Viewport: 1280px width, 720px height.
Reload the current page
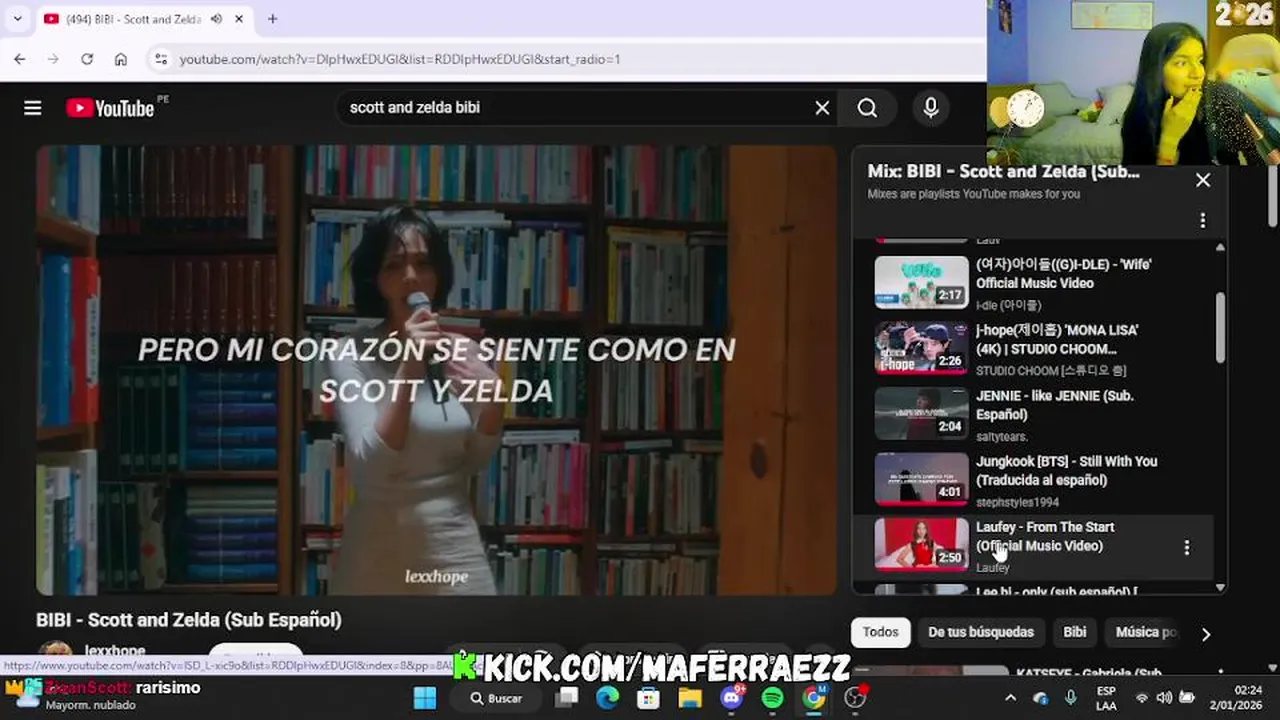(x=87, y=59)
